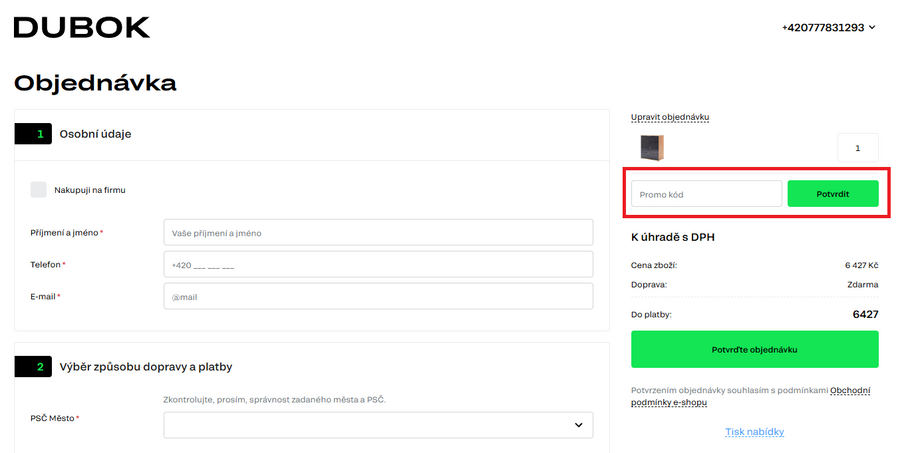
Task: Click the Promo kód input field
Action: (x=706, y=194)
